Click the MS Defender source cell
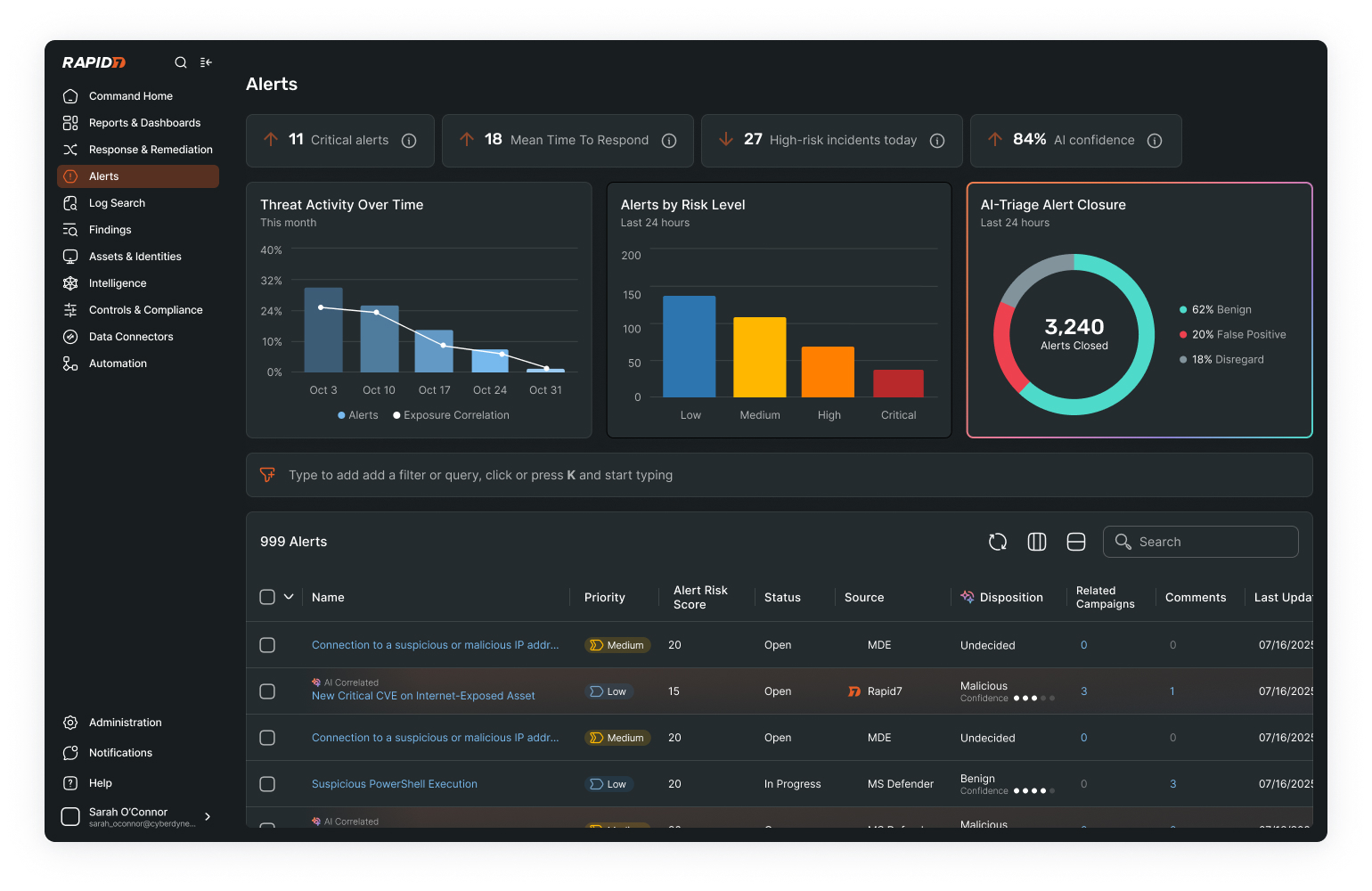 [x=901, y=784]
